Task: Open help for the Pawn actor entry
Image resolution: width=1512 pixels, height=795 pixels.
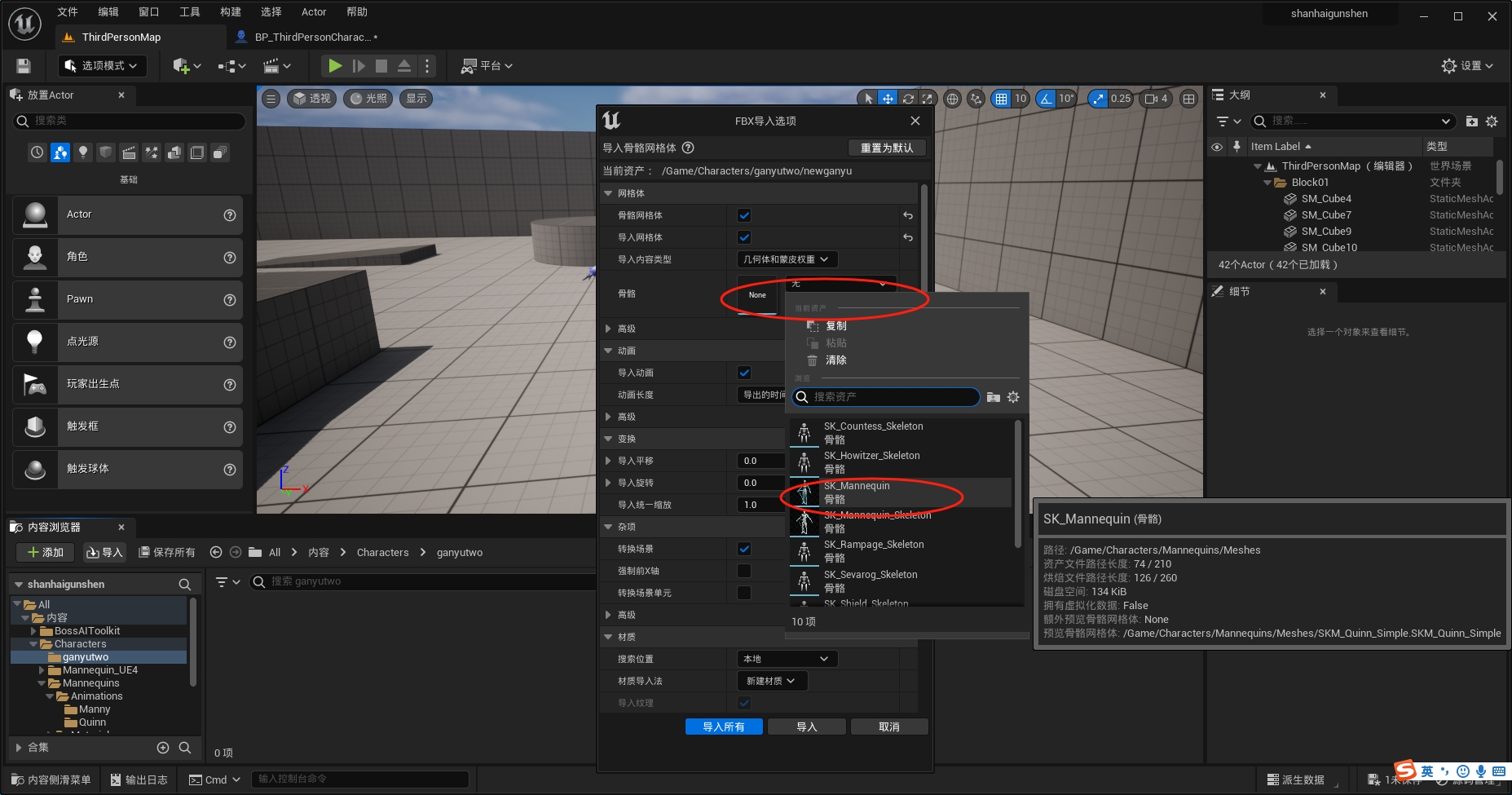Action: tap(230, 300)
